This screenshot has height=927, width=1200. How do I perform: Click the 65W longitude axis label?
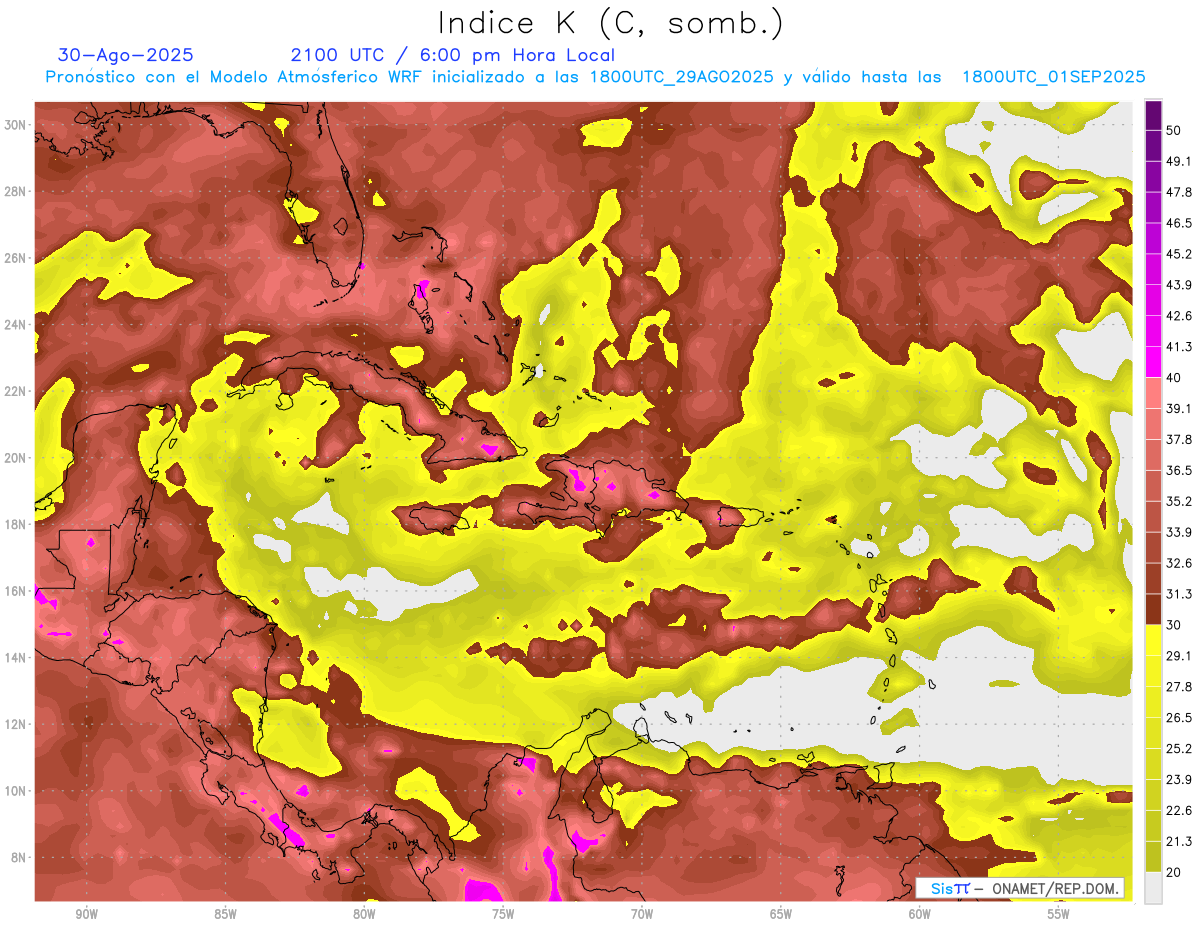point(781,915)
